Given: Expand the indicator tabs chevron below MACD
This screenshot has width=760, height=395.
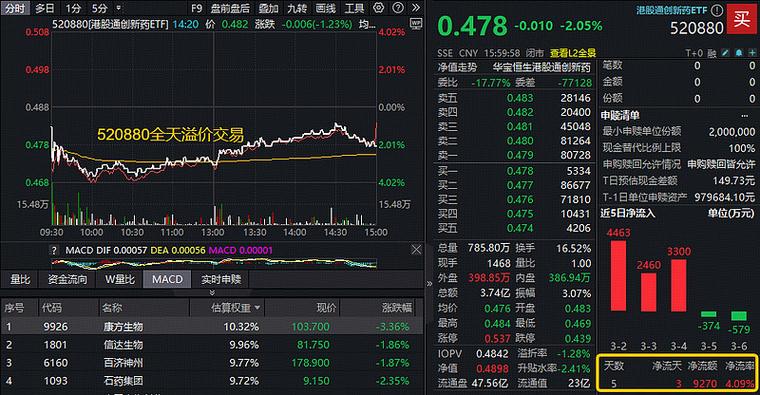Looking at the screenshot, I should 212,292.
